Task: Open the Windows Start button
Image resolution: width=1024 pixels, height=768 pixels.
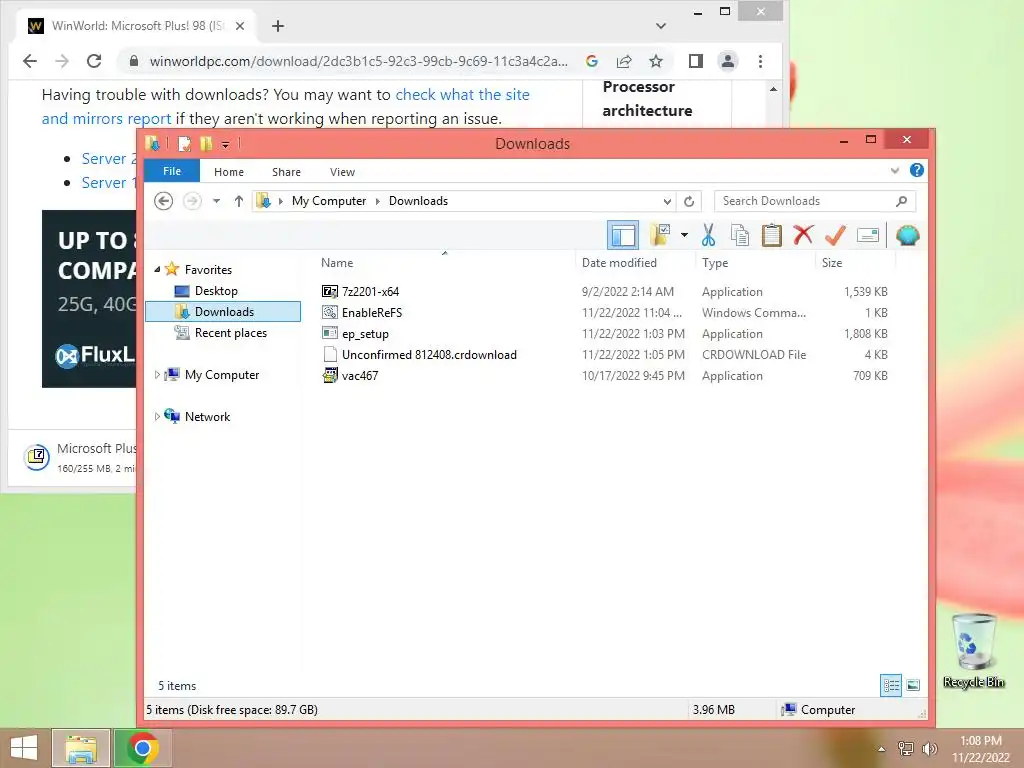Action: 24,748
